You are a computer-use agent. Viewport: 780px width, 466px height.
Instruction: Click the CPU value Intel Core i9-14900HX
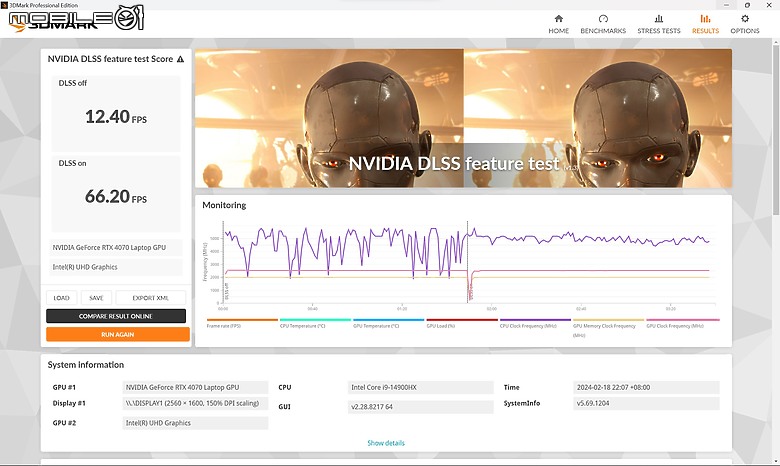point(420,387)
